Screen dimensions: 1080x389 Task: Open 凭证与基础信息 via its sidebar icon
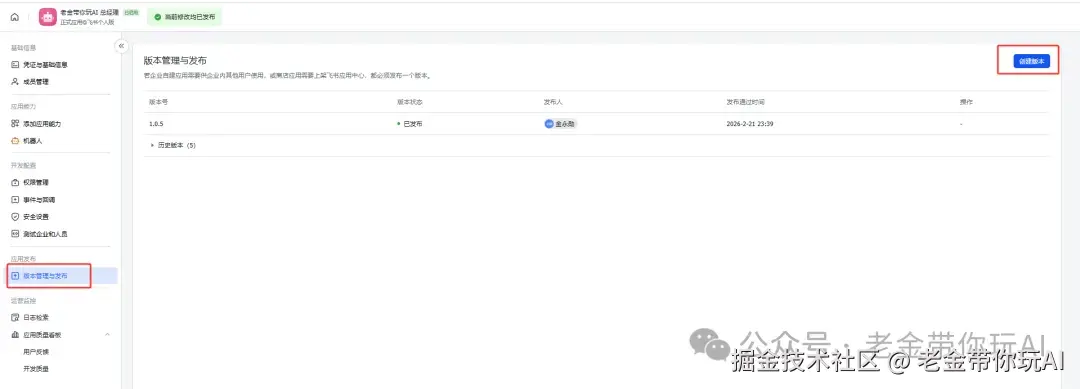pyautogui.click(x=15, y=65)
